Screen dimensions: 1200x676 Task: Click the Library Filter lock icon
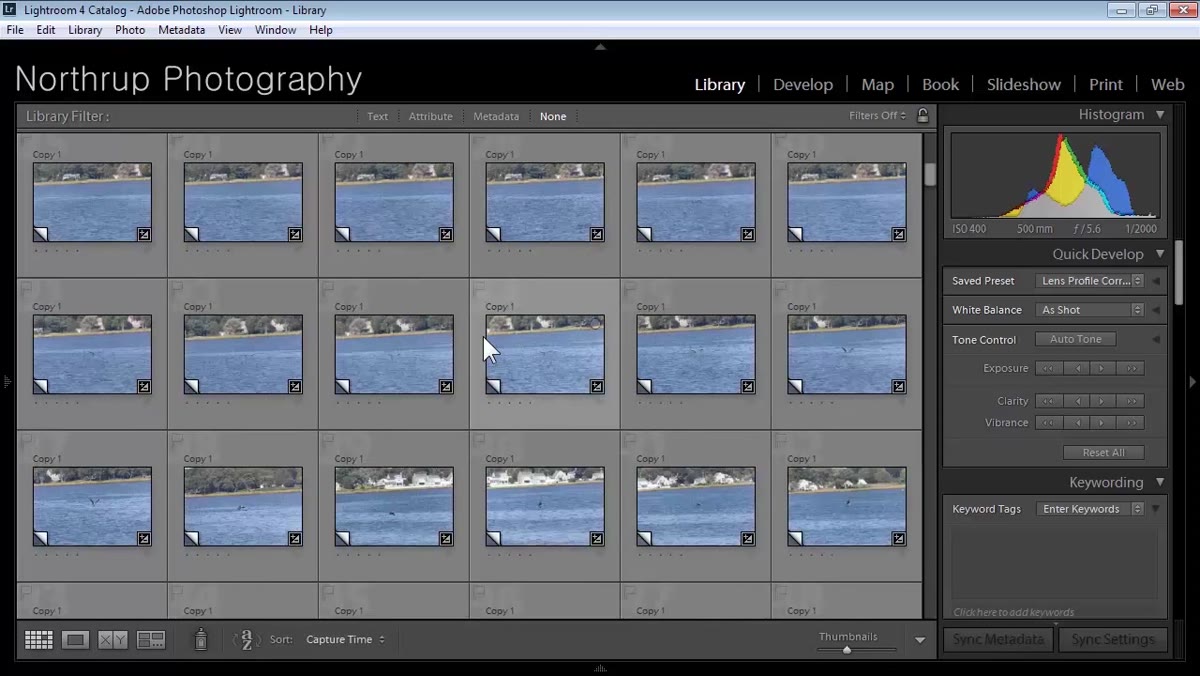(923, 116)
